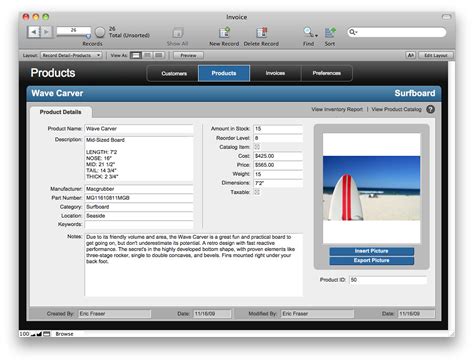Click the record slider handle
Viewport: 474px width, 363px height.
click(x=88, y=36)
